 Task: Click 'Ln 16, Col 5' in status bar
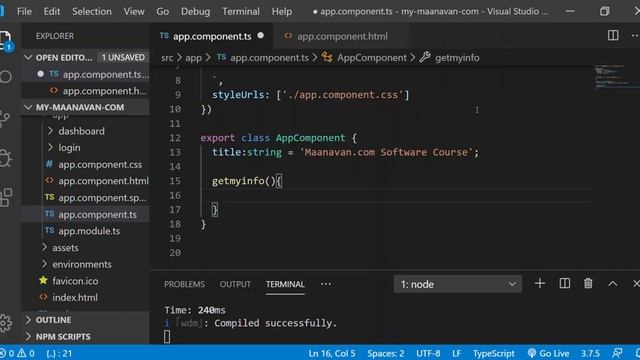click(x=332, y=353)
